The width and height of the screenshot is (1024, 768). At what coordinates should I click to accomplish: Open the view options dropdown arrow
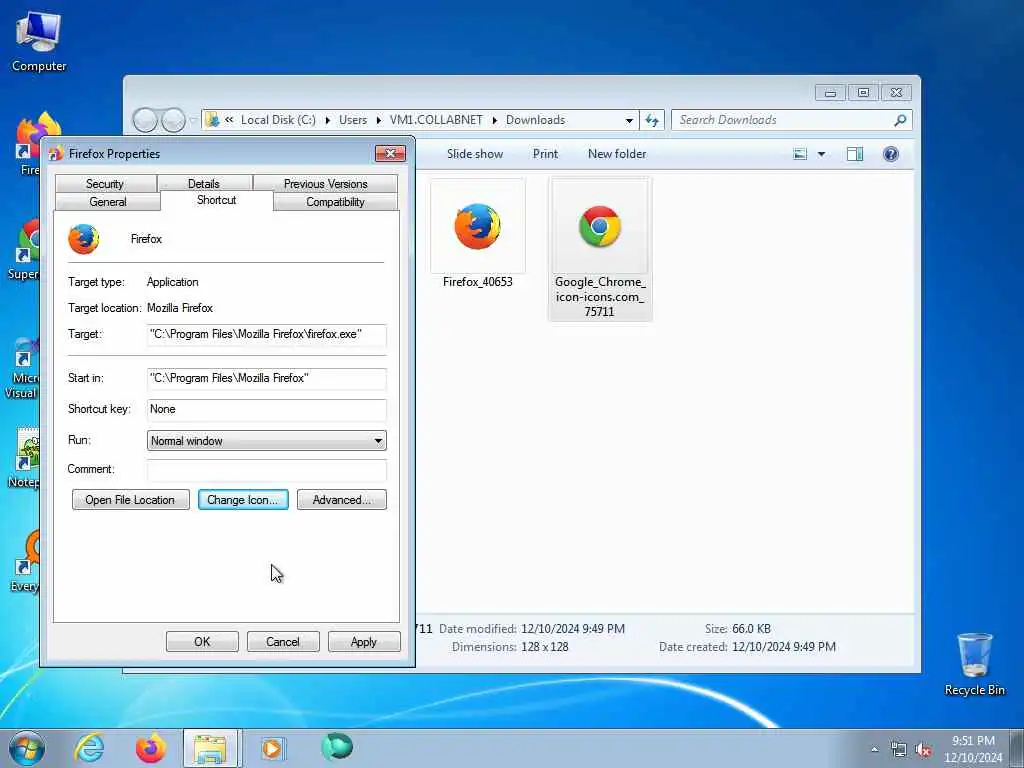(822, 154)
